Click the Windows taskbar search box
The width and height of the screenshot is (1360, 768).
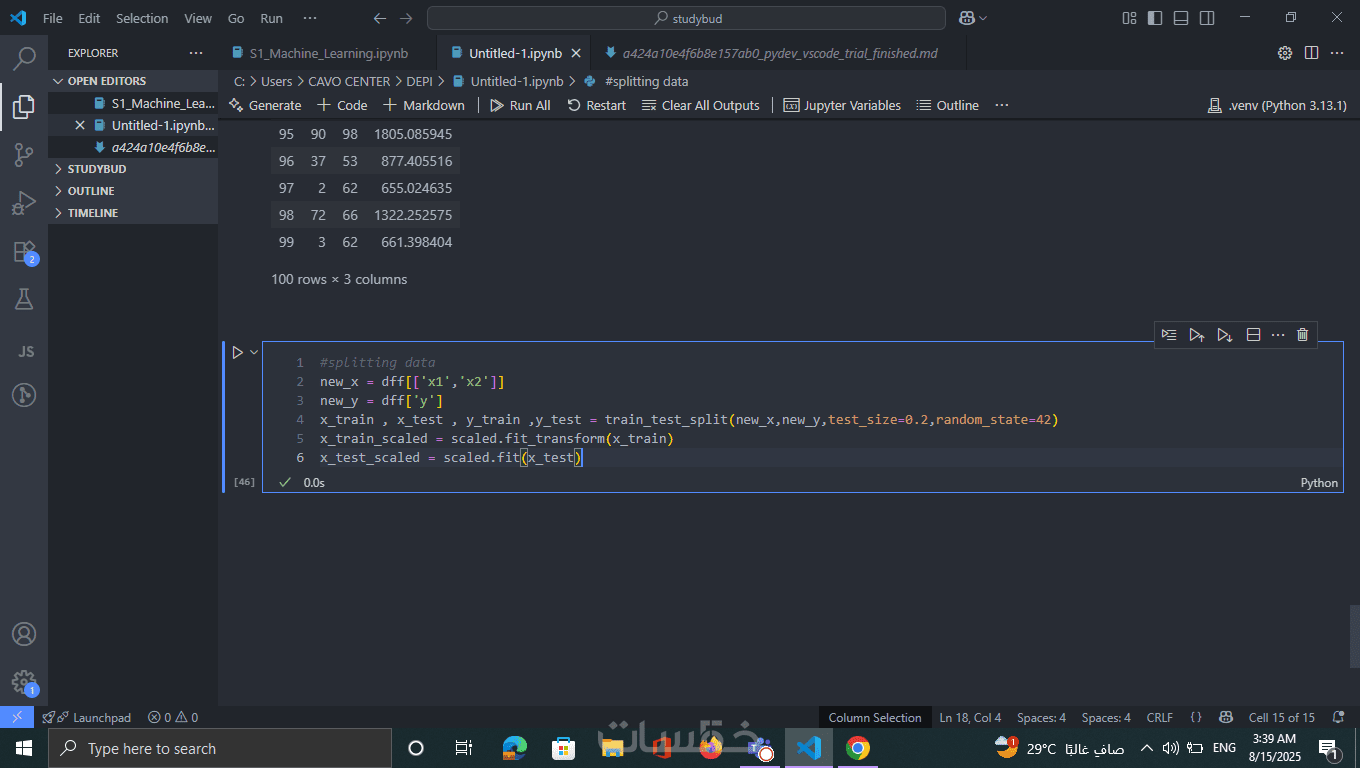coord(220,748)
